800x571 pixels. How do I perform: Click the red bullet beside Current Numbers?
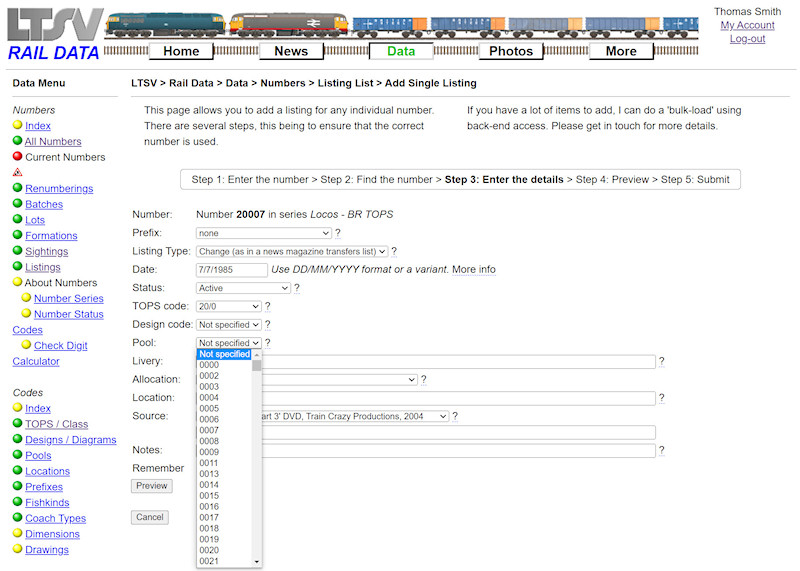pos(17,156)
